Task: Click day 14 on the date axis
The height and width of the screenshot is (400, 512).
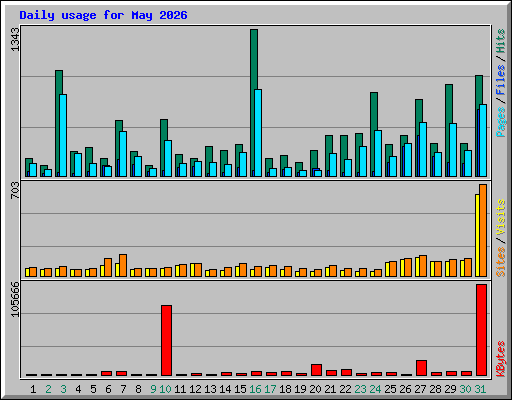Action: tap(225, 389)
